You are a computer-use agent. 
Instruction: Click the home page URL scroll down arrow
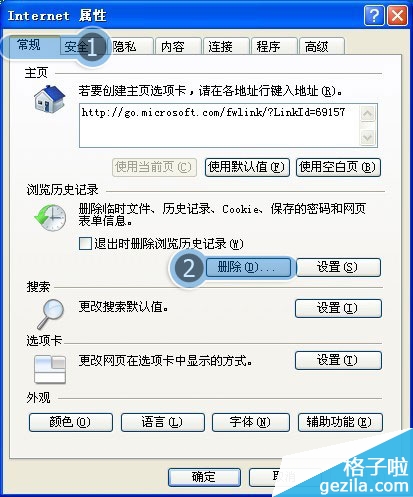(367, 137)
